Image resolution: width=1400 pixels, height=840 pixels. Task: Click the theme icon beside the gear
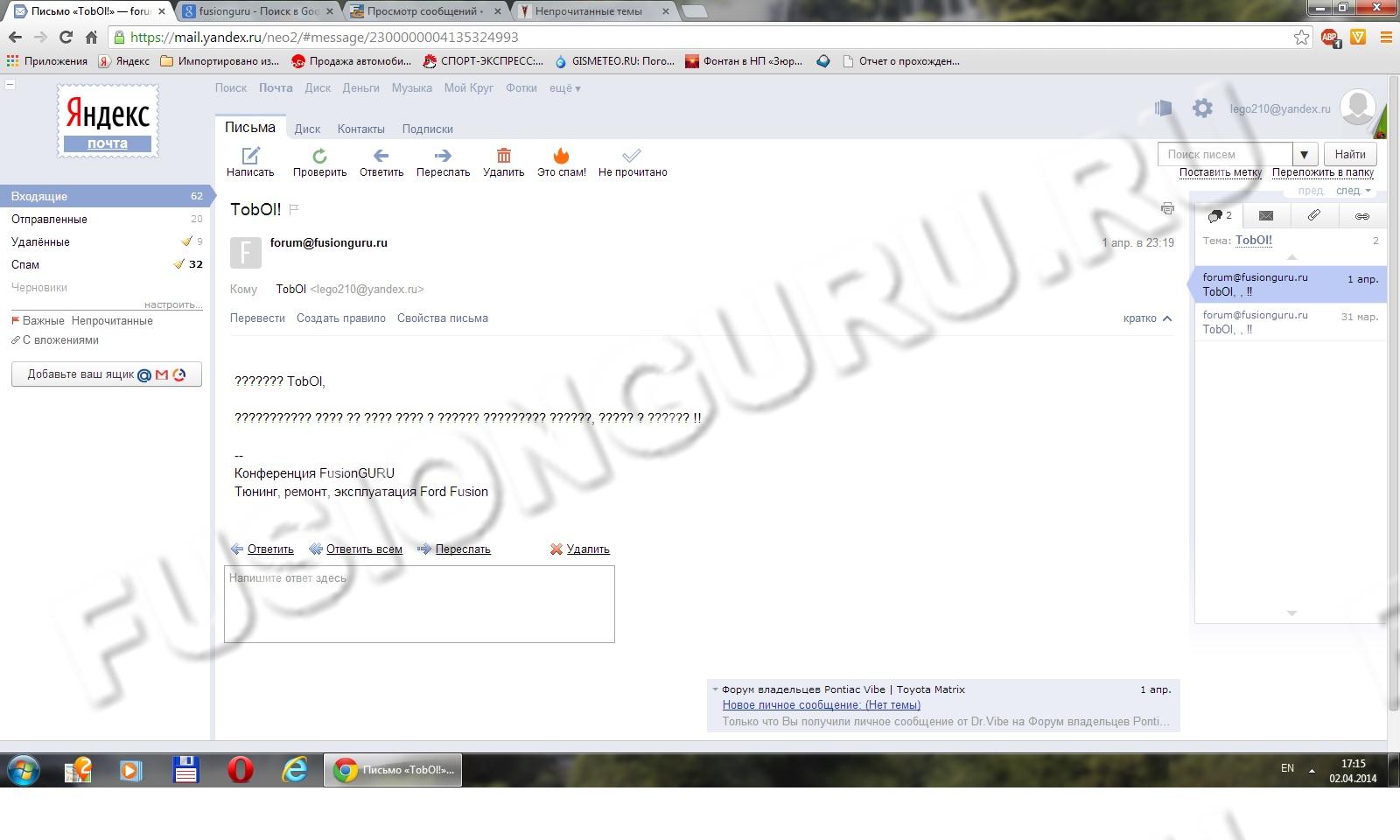tap(1163, 108)
